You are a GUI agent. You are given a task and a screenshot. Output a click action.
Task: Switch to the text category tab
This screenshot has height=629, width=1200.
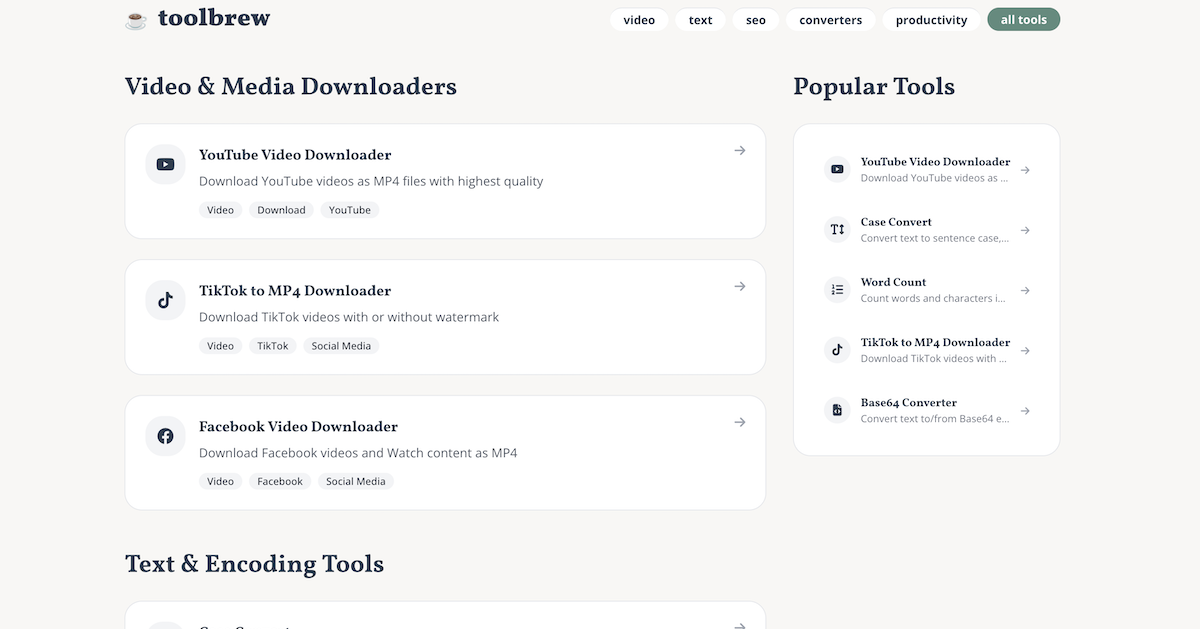pyautogui.click(x=700, y=19)
